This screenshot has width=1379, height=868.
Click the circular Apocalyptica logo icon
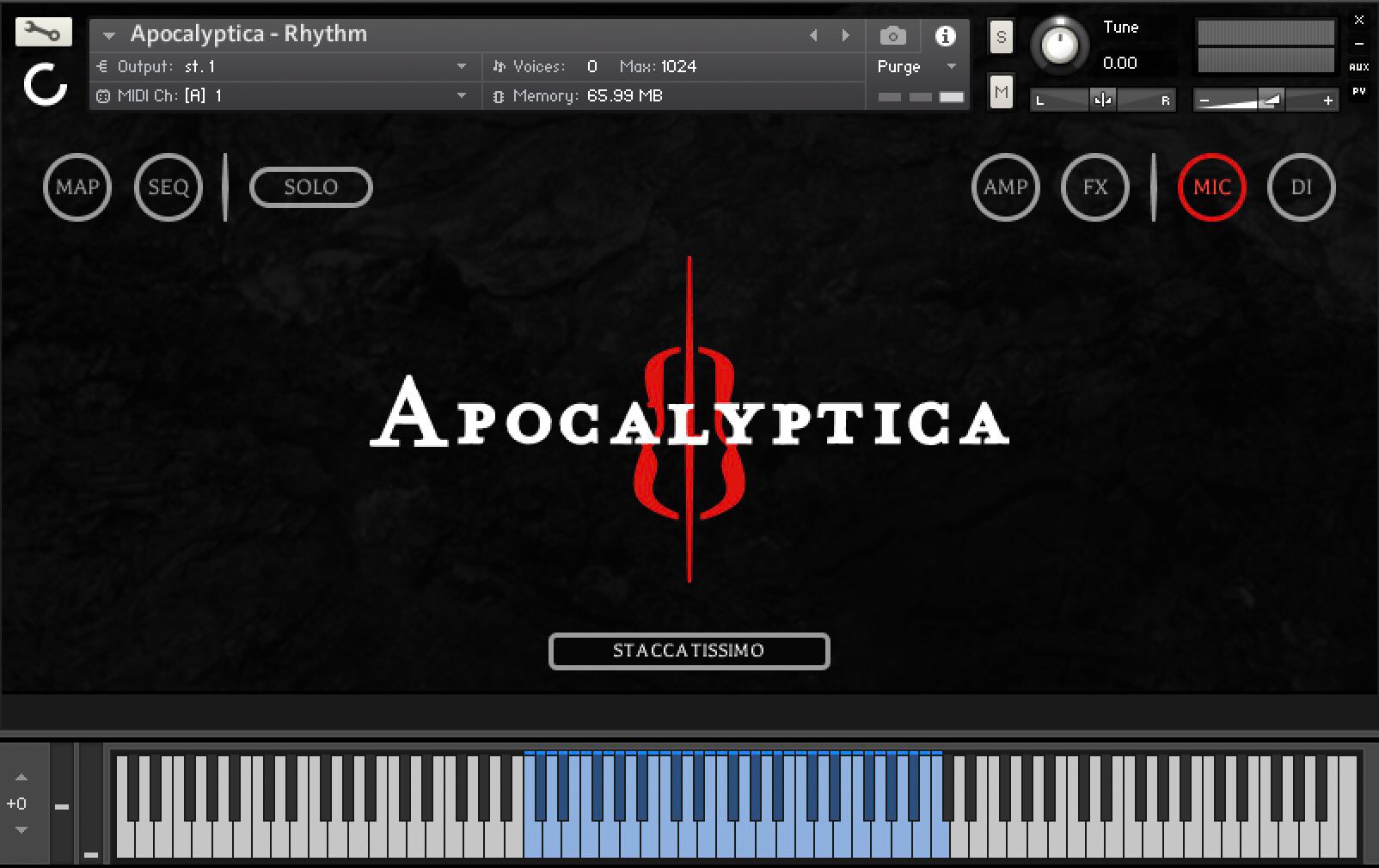point(45,85)
